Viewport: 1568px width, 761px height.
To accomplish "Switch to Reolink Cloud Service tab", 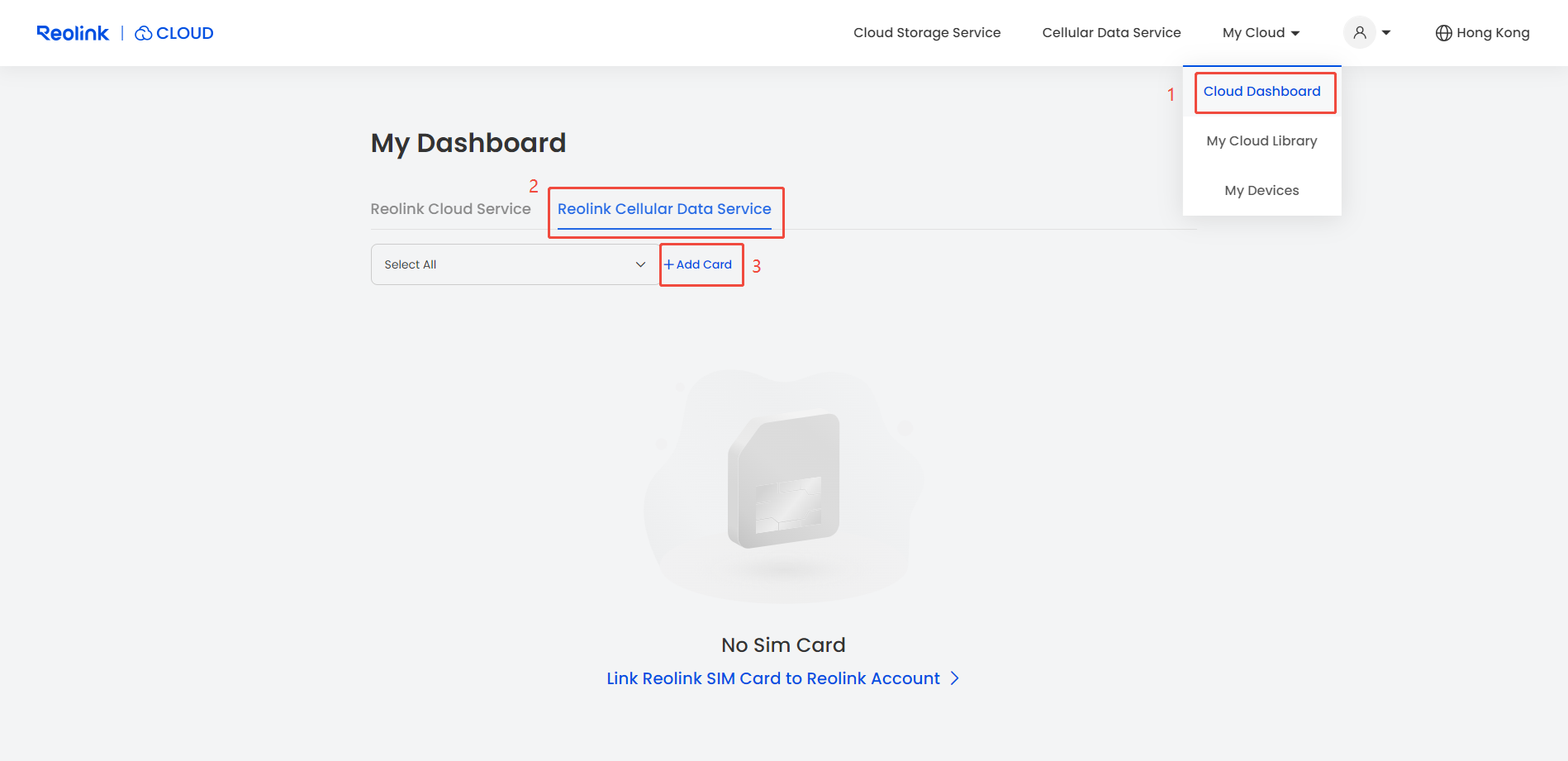I will (450, 209).
